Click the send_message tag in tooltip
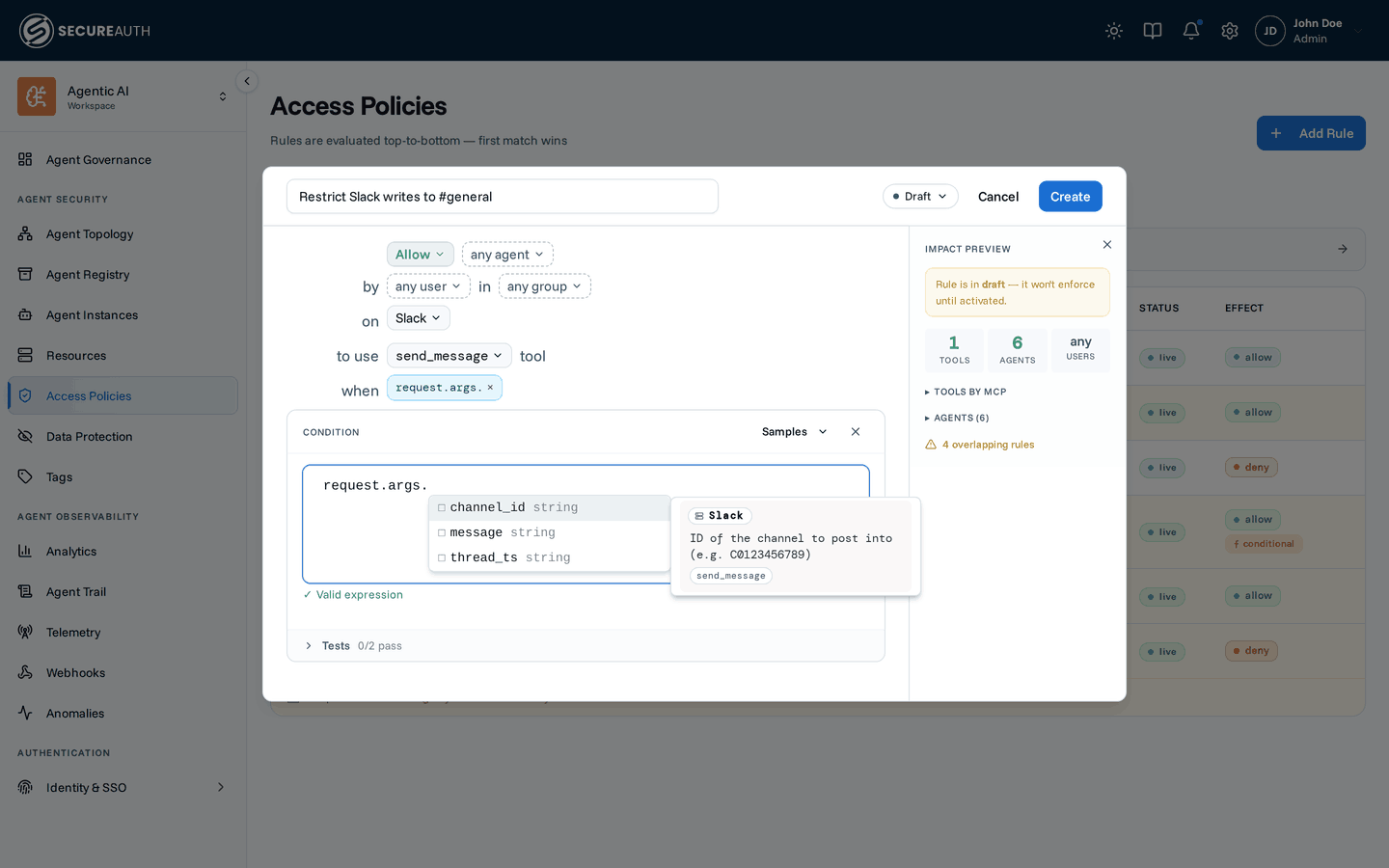 click(731, 576)
